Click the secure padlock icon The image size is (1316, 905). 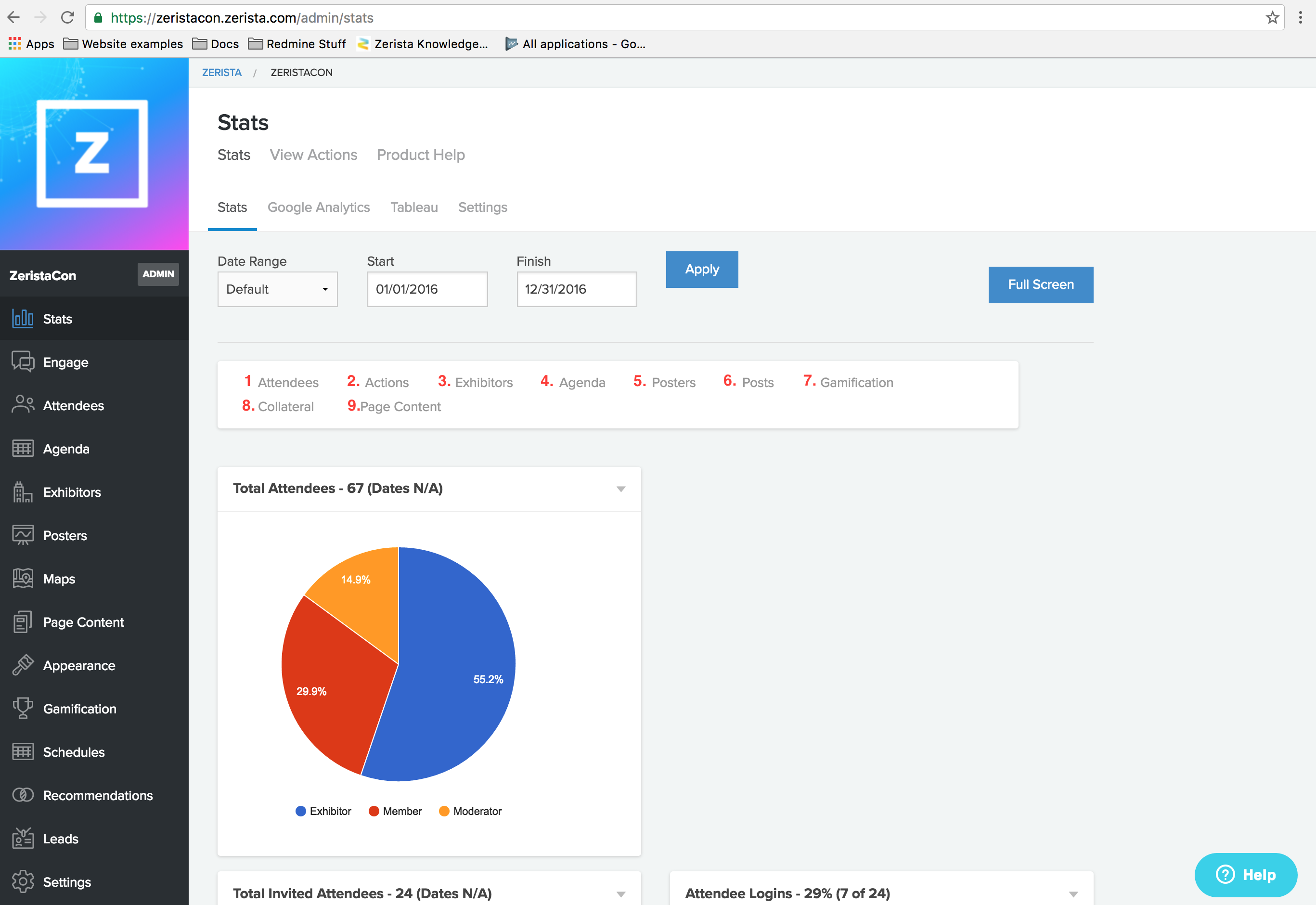[x=98, y=18]
